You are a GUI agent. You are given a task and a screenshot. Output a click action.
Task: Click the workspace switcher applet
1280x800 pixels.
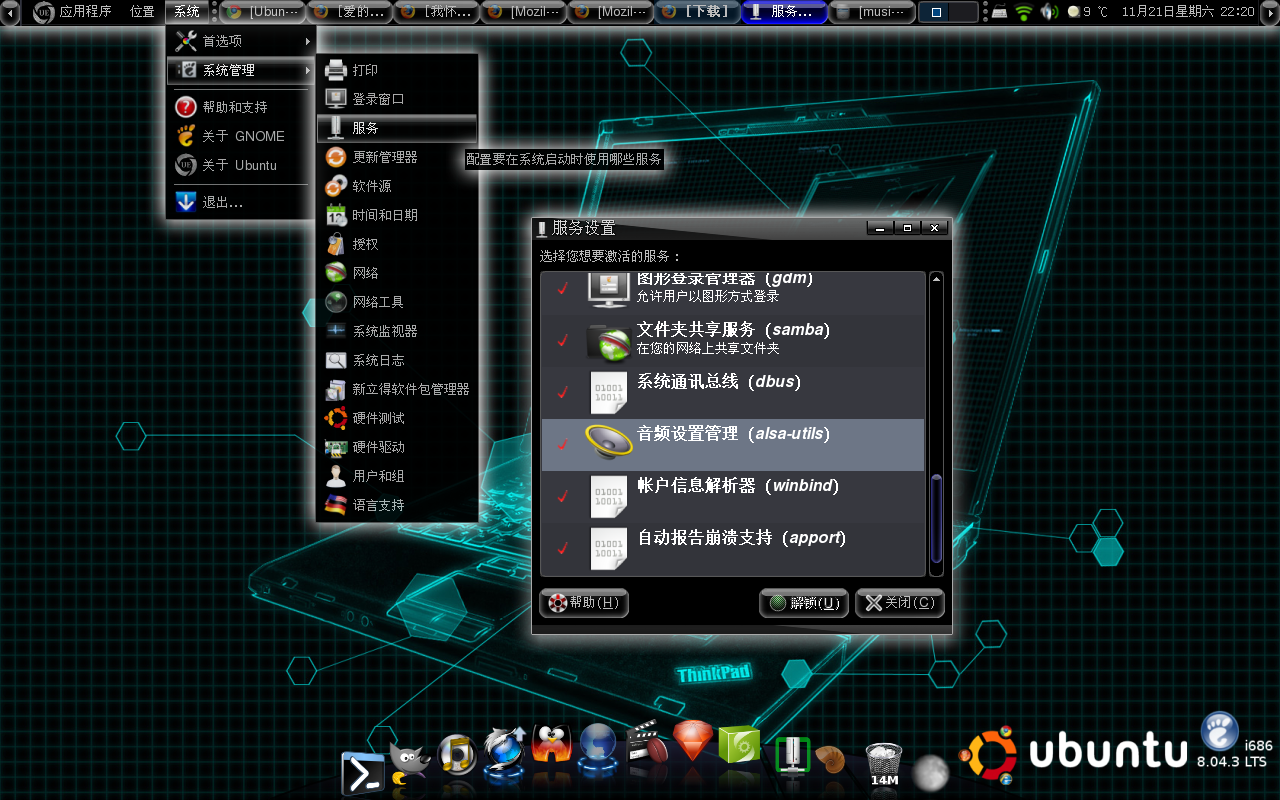(x=948, y=12)
